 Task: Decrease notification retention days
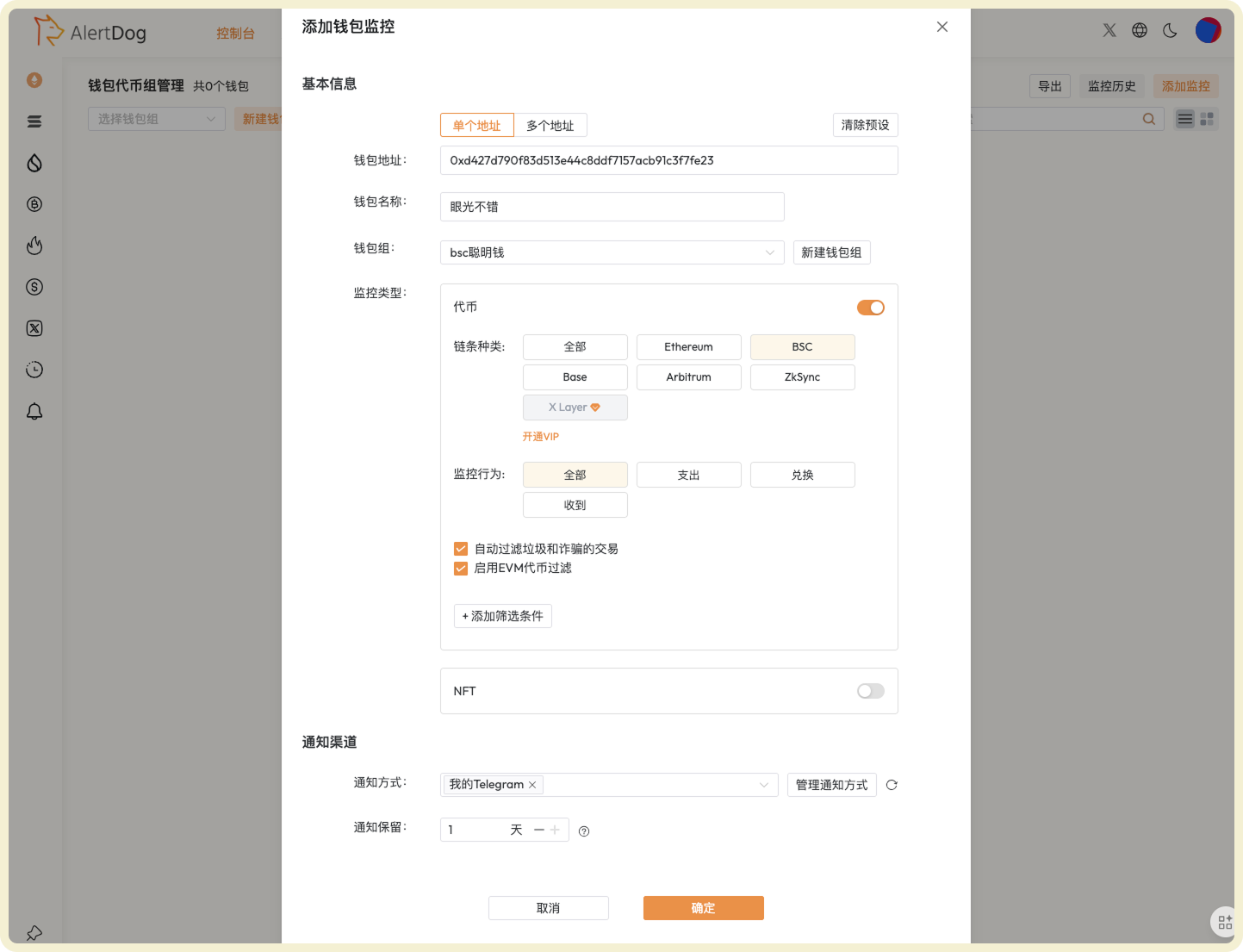(539, 830)
